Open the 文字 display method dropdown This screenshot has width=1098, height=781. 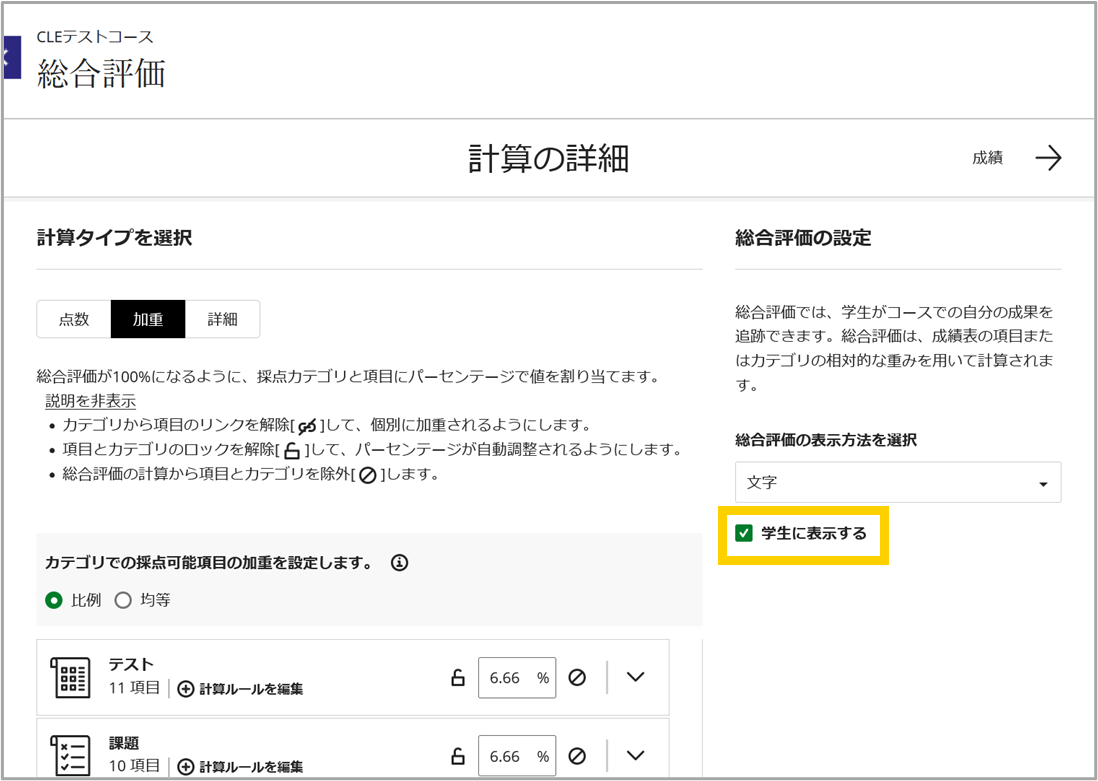pos(897,482)
